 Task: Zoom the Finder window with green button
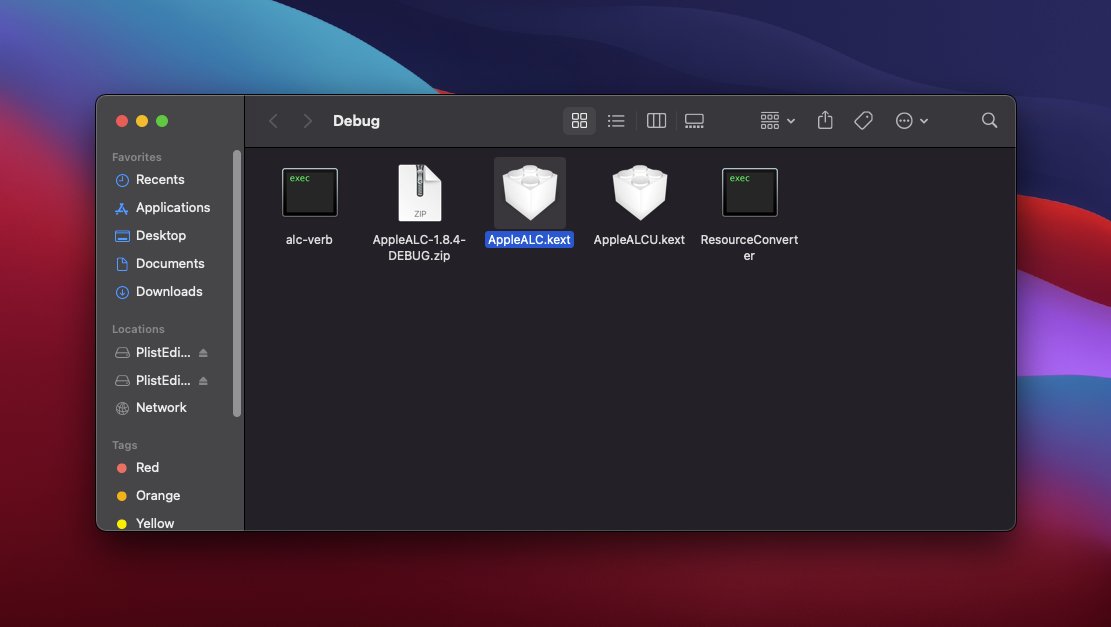[162, 121]
